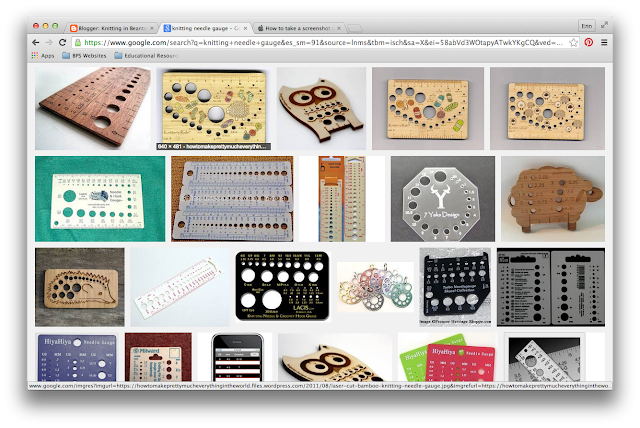The image size is (640, 428).
Task: Click the browser forward arrow
Action: [49, 42]
